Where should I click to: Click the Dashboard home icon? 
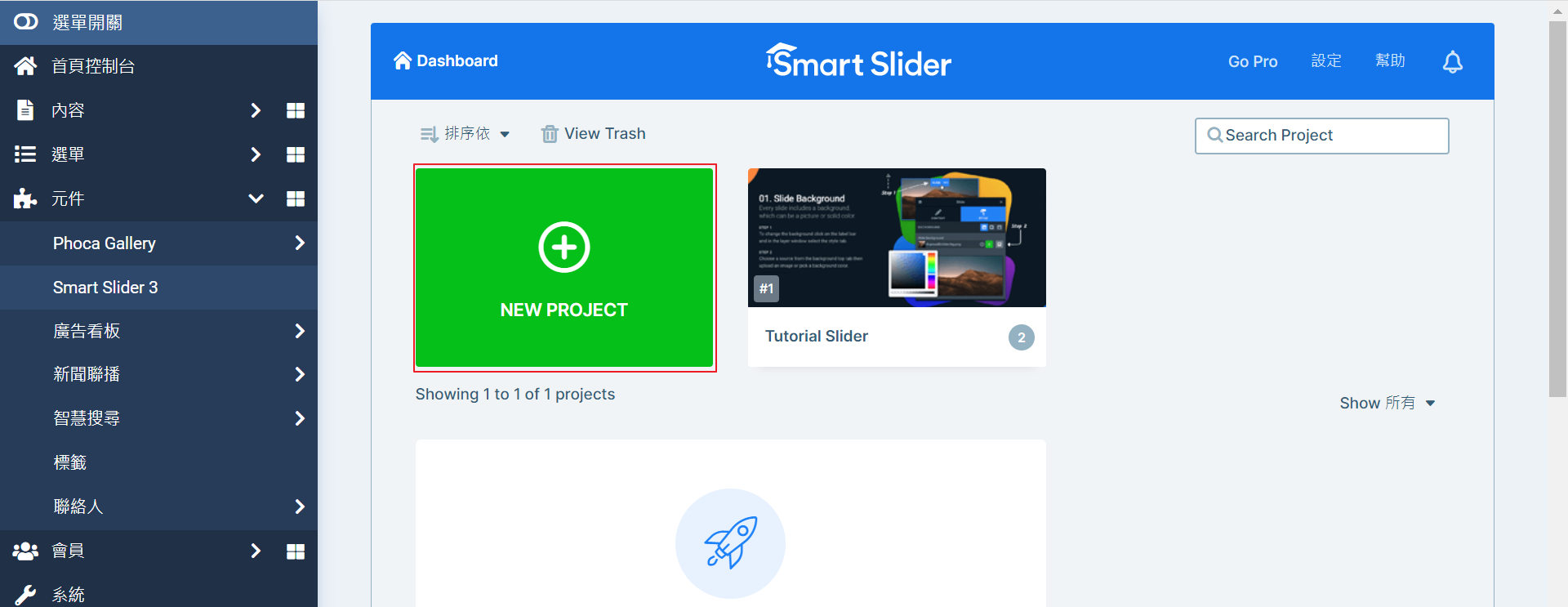[x=403, y=60]
